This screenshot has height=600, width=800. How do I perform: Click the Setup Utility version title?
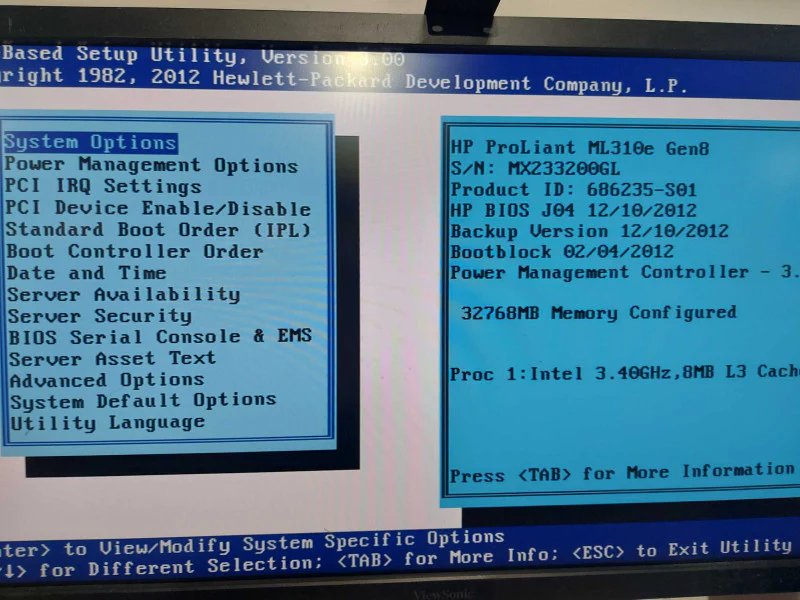tap(203, 56)
